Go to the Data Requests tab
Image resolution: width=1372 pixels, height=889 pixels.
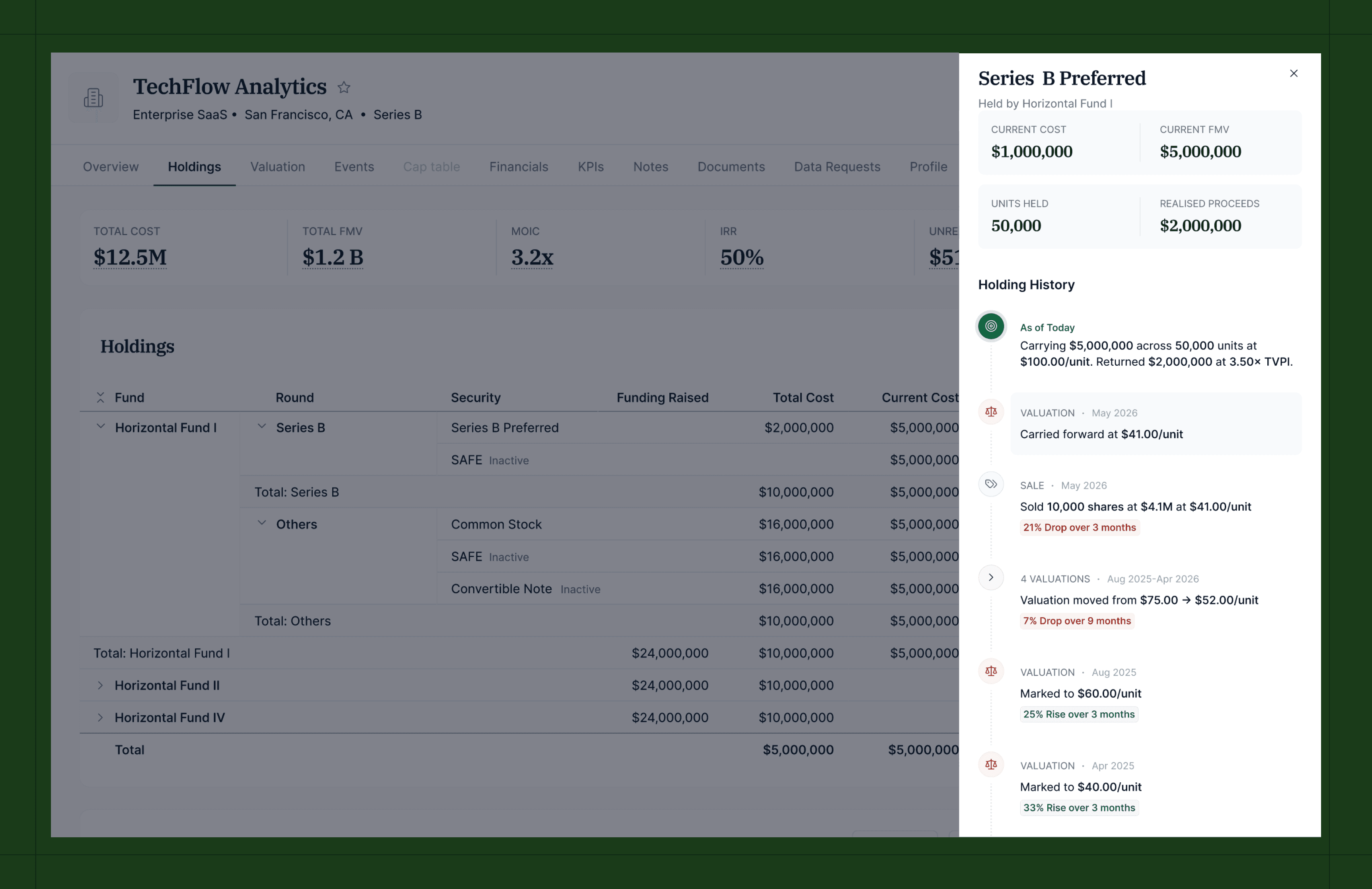pyautogui.click(x=837, y=167)
